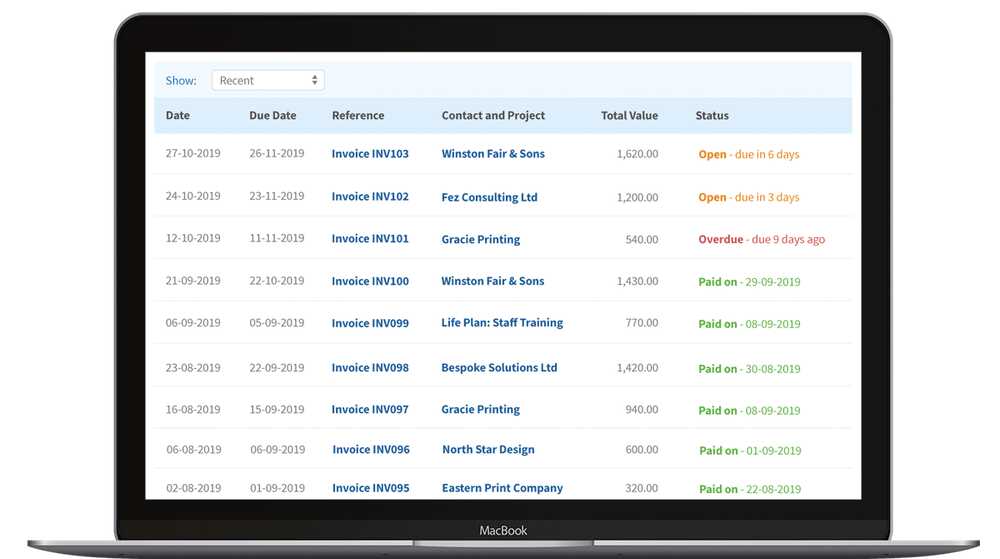The width and height of the screenshot is (1000, 559).
Task: Open Winston Fair & Sons contact on INV103 row
Action: point(493,154)
